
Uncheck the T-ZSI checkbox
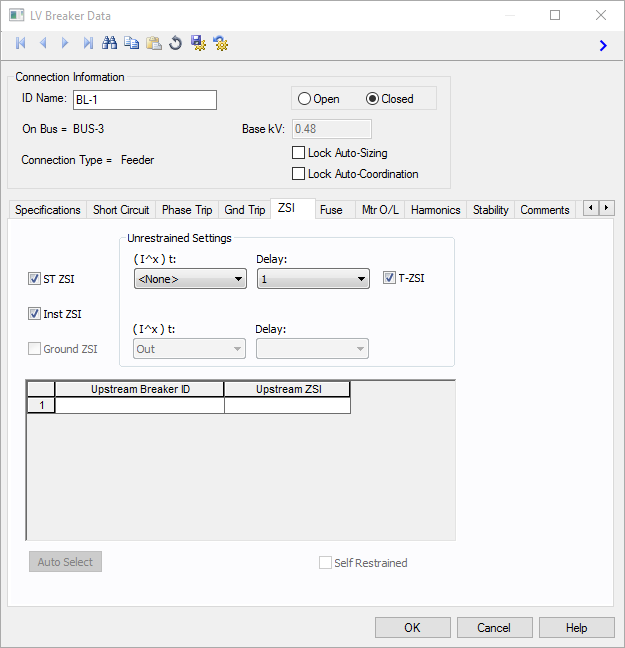point(389,278)
